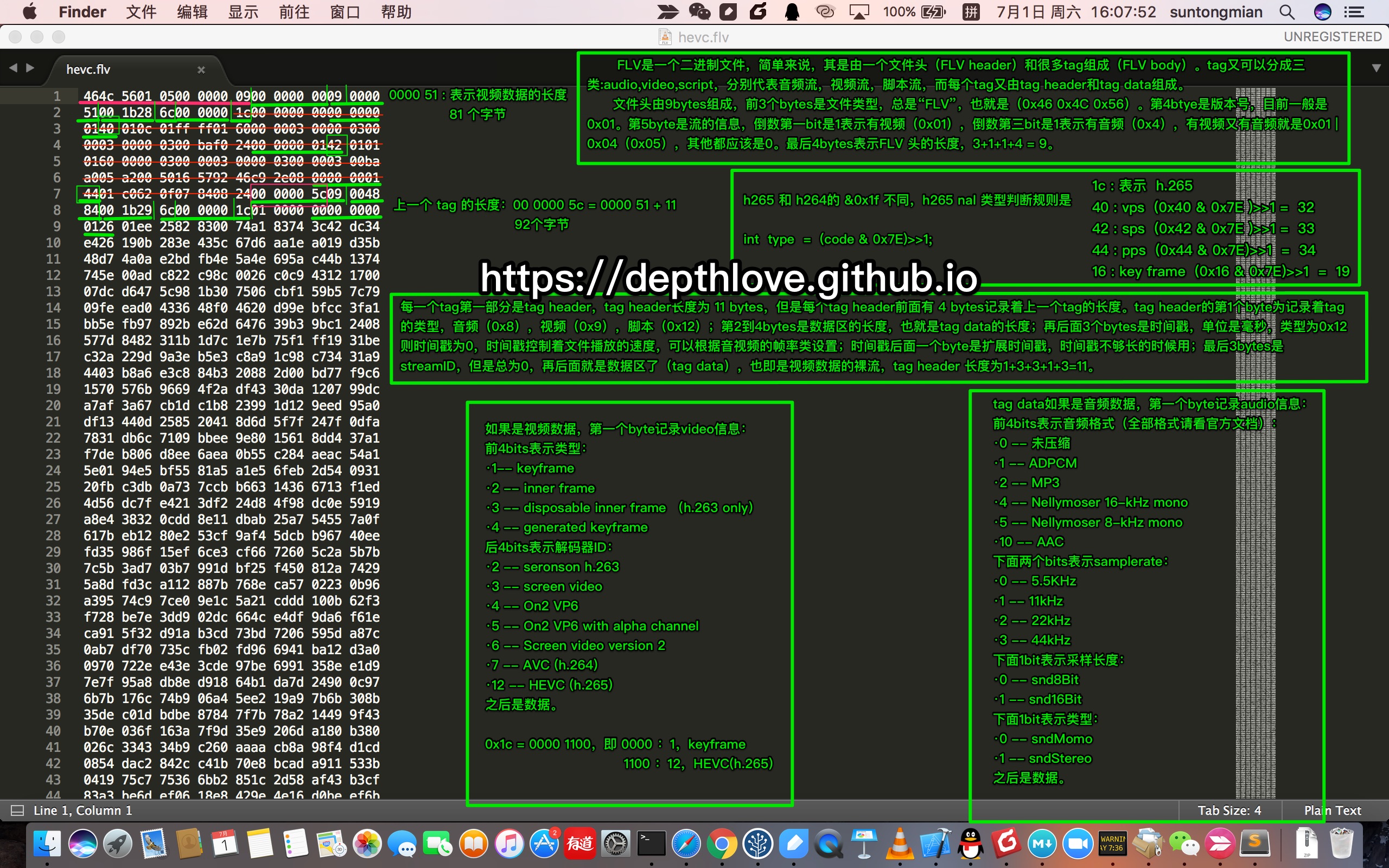Toggle side bar icon in status bar
Image resolution: width=1389 pixels, height=868 pixels.
tap(18, 810)
